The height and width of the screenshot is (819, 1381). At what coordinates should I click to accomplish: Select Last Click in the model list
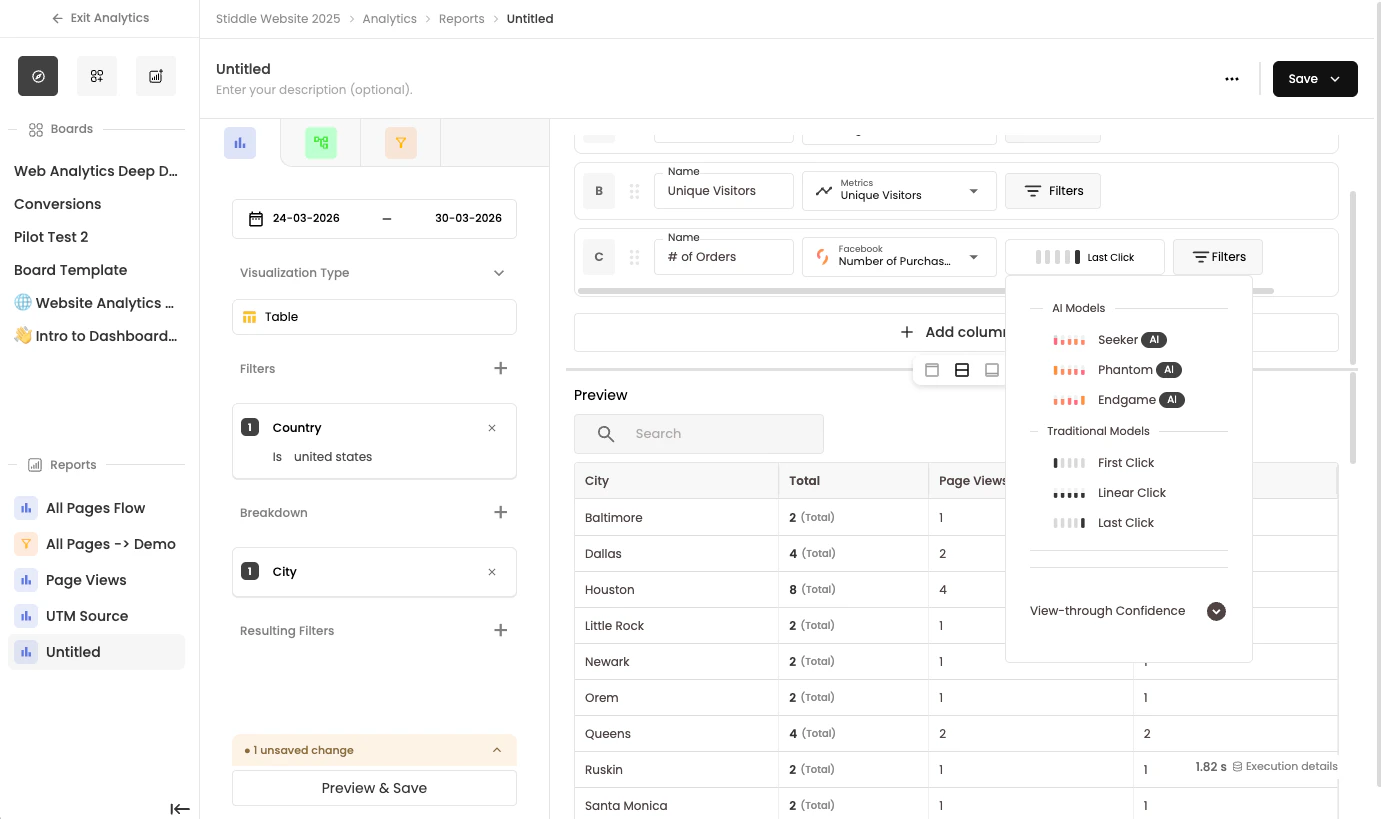1104,523
